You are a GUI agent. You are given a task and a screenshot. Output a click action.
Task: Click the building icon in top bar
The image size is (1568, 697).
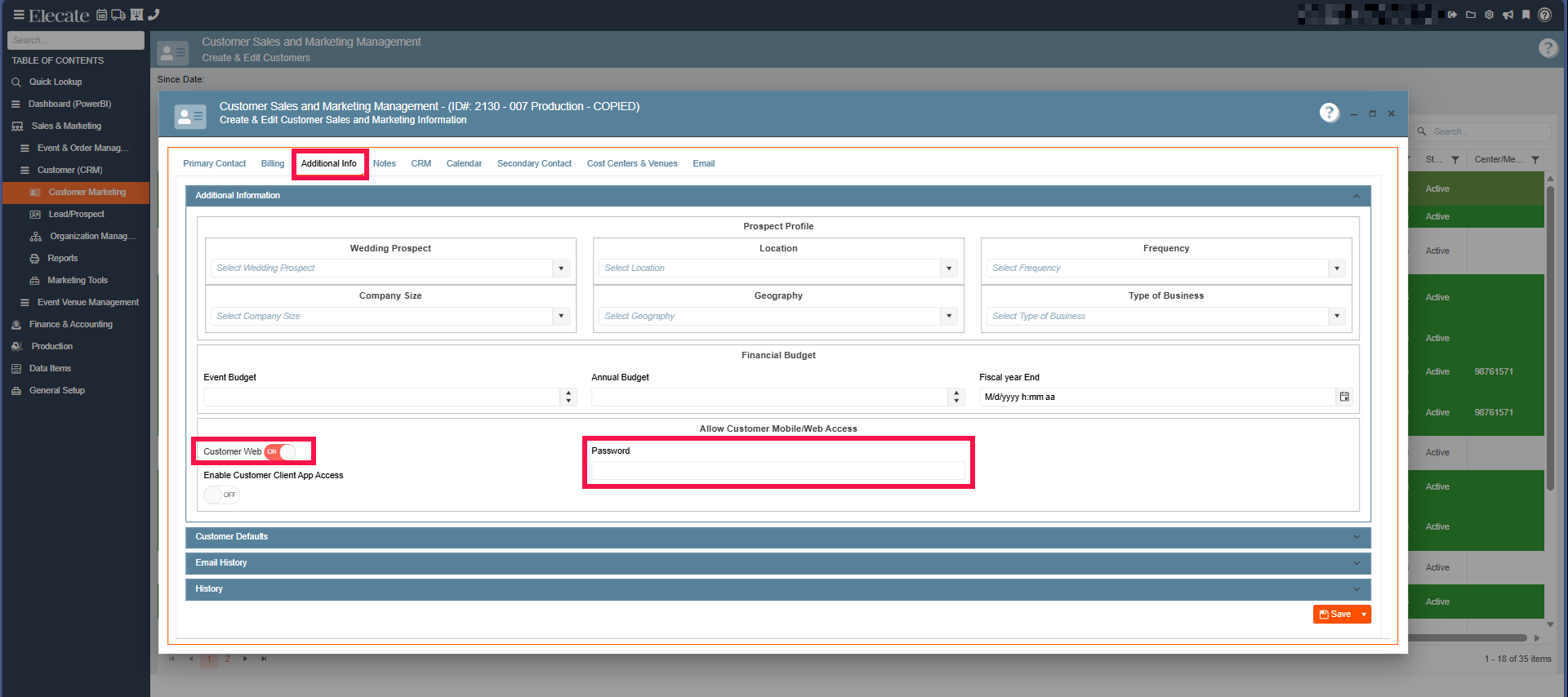coord(136,15)
